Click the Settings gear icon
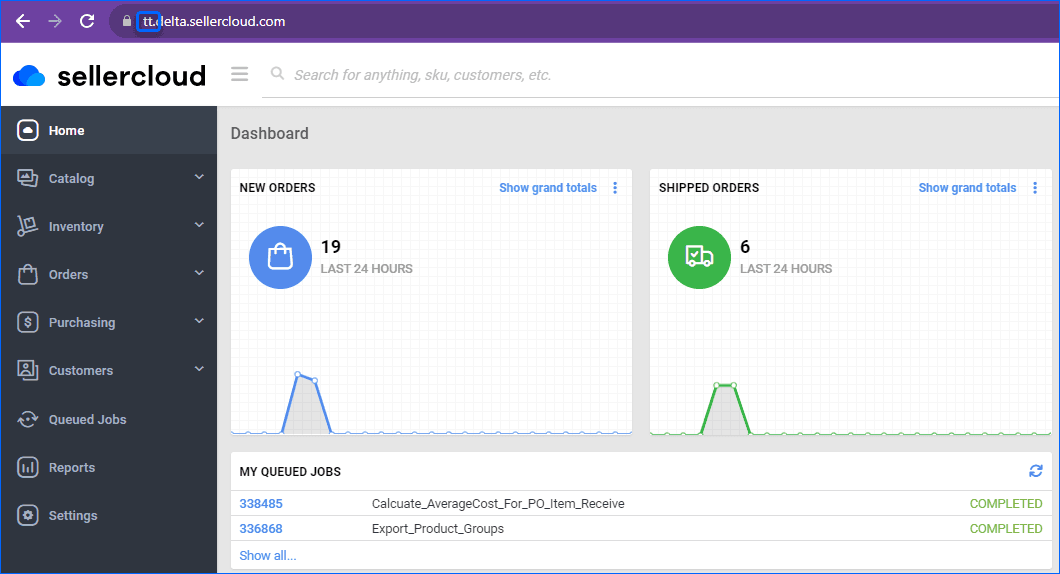 (28, 515)
